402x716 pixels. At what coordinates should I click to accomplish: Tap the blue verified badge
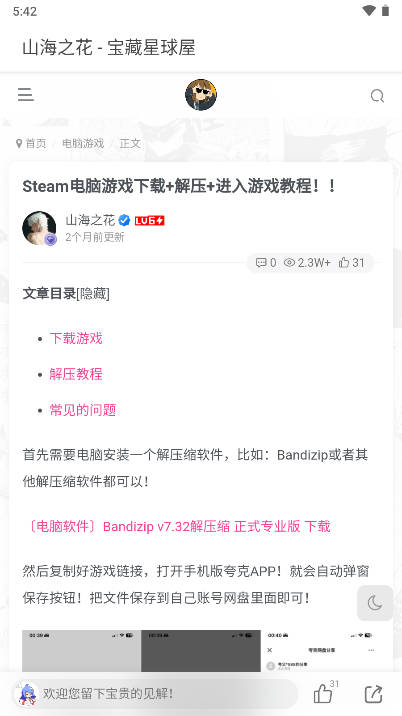coord(124,221)
